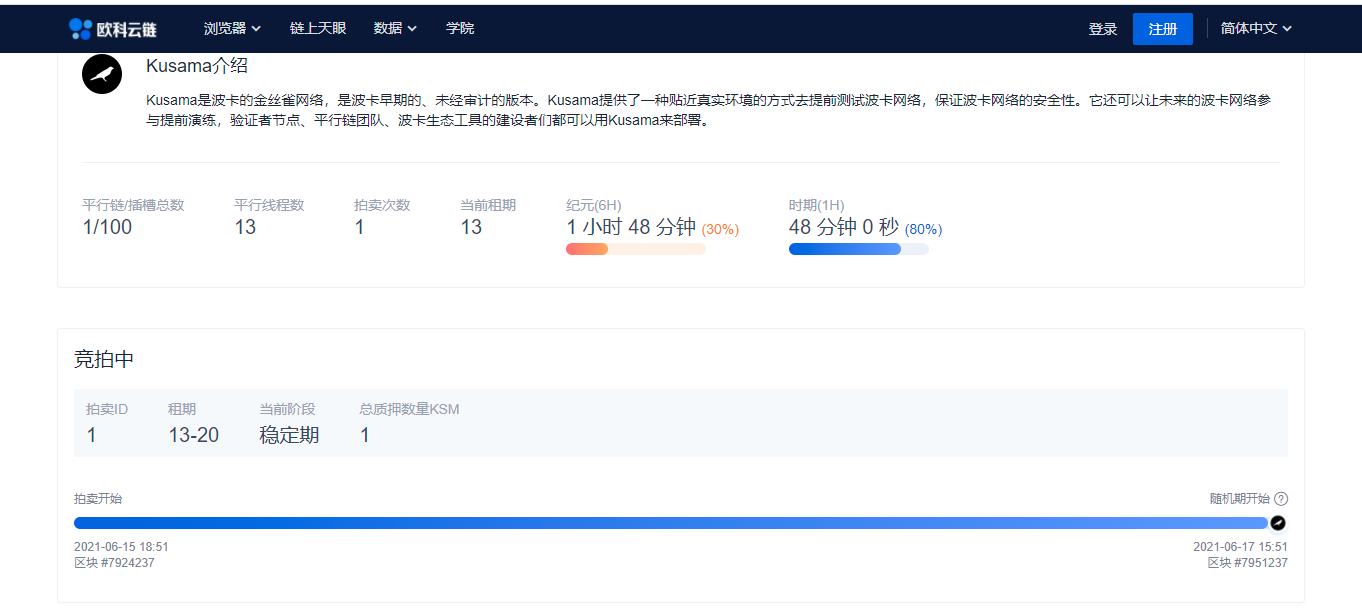Click block number 区块 #7924237

tap(114, 563)
